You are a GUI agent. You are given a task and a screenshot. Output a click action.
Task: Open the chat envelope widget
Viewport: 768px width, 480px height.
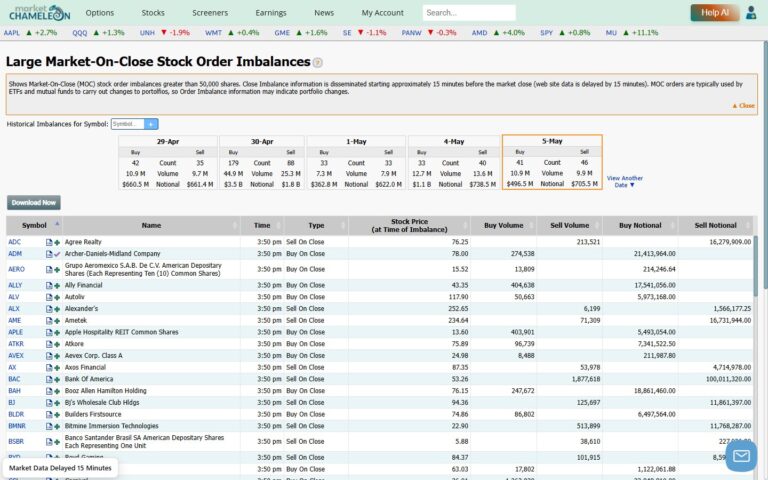tap(741, 456)
